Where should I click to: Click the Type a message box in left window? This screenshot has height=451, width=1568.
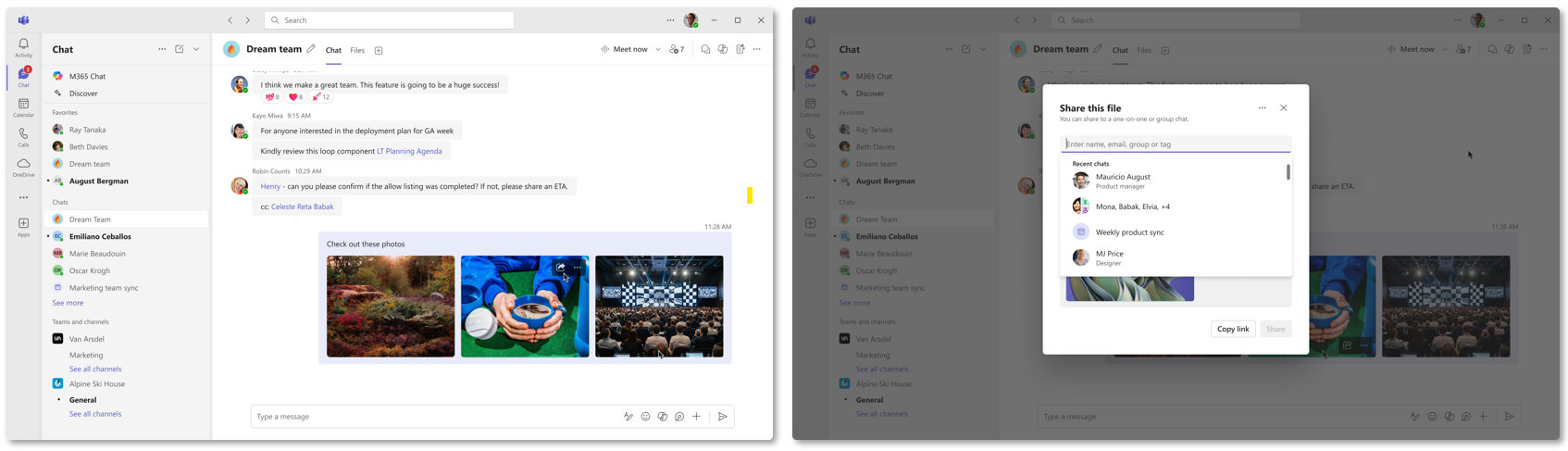coord(435,417)
